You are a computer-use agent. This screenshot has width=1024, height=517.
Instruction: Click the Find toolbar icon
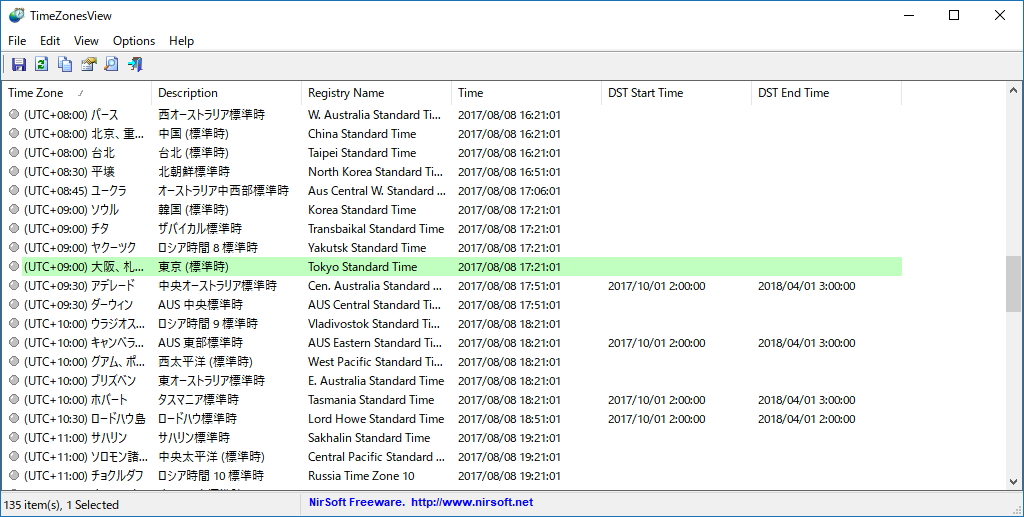112,64
